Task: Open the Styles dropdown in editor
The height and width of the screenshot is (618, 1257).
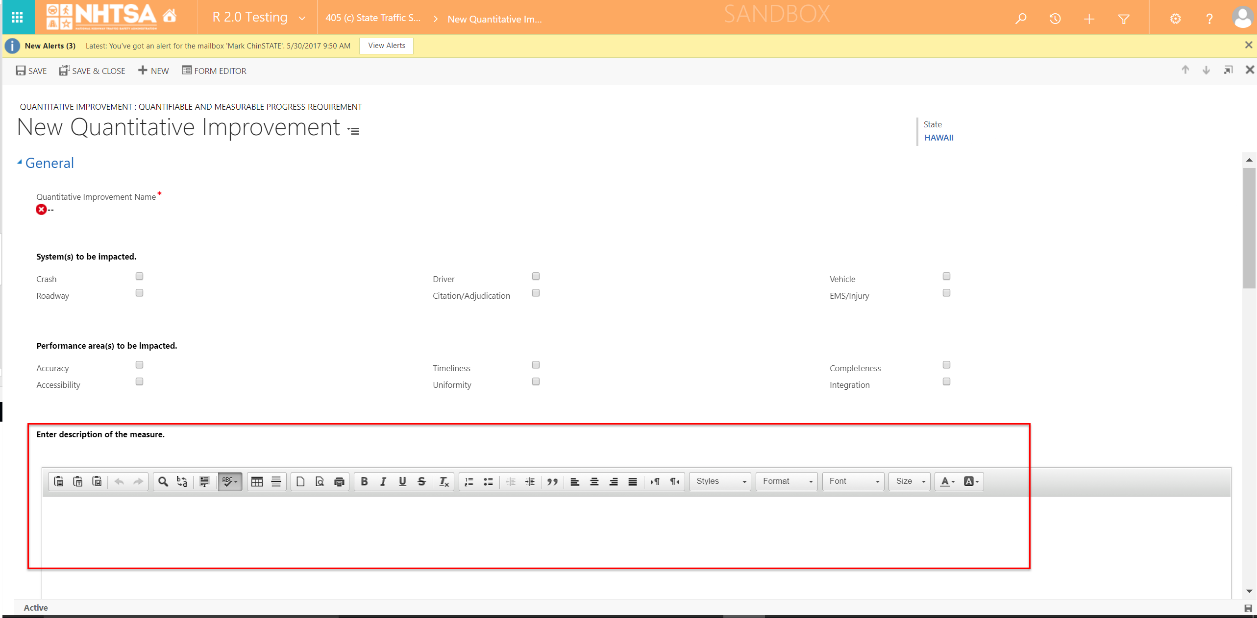Action: click(721, 481)
